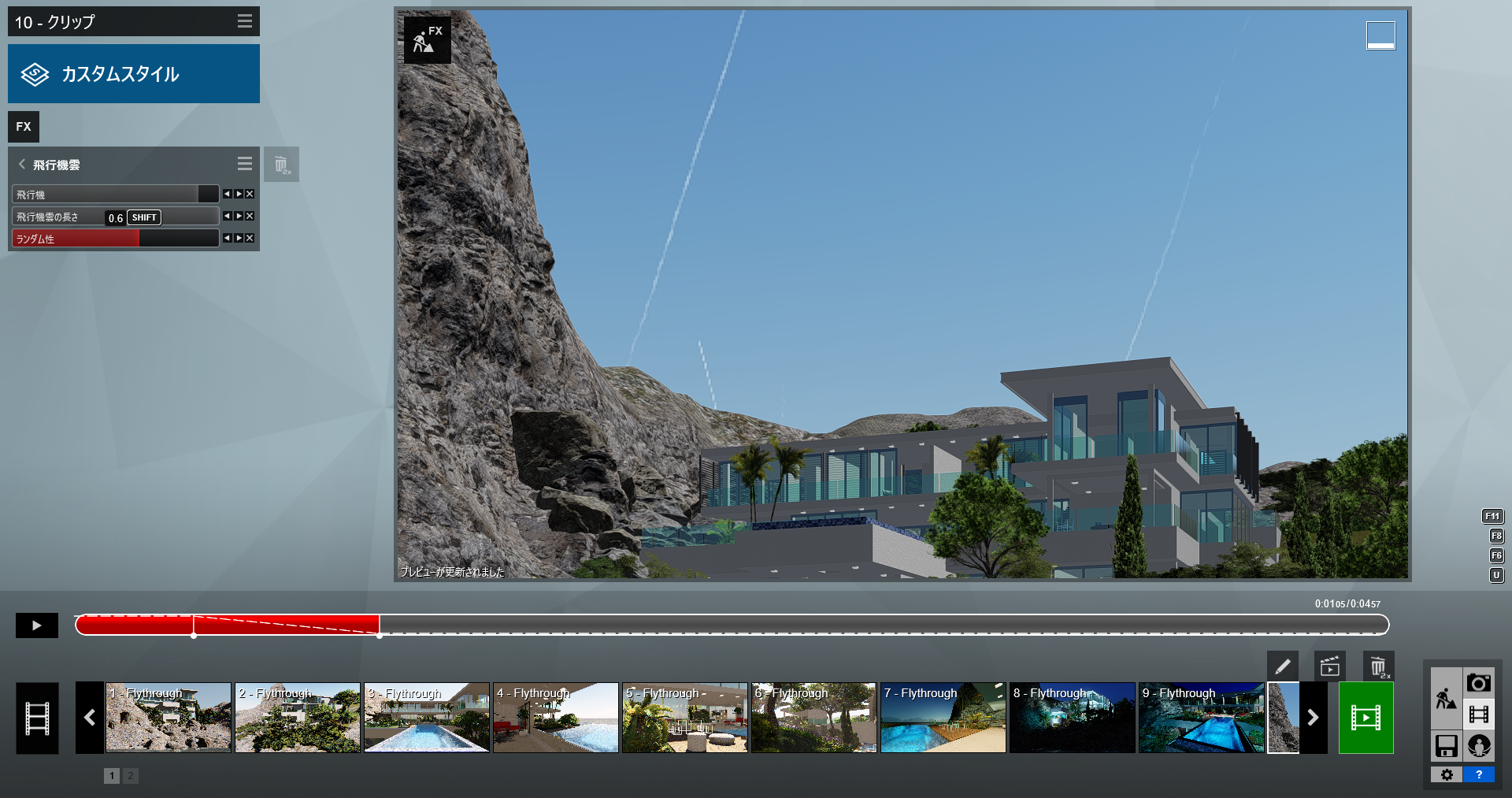
Task: Adjust the 飛行機雲の長さ slider
Action: (115, 216)
